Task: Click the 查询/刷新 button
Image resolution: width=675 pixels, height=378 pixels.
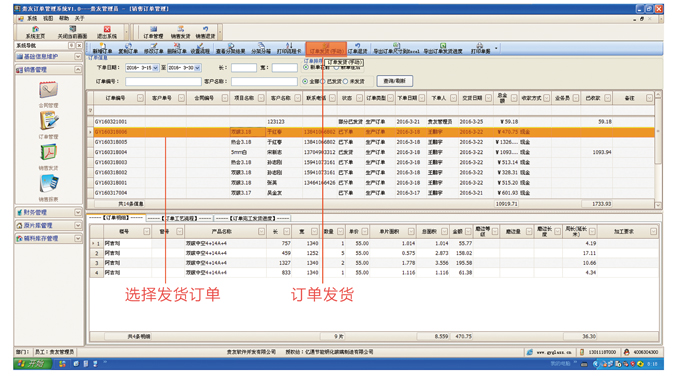Action: pyautogui.click(x=395, y=81)
